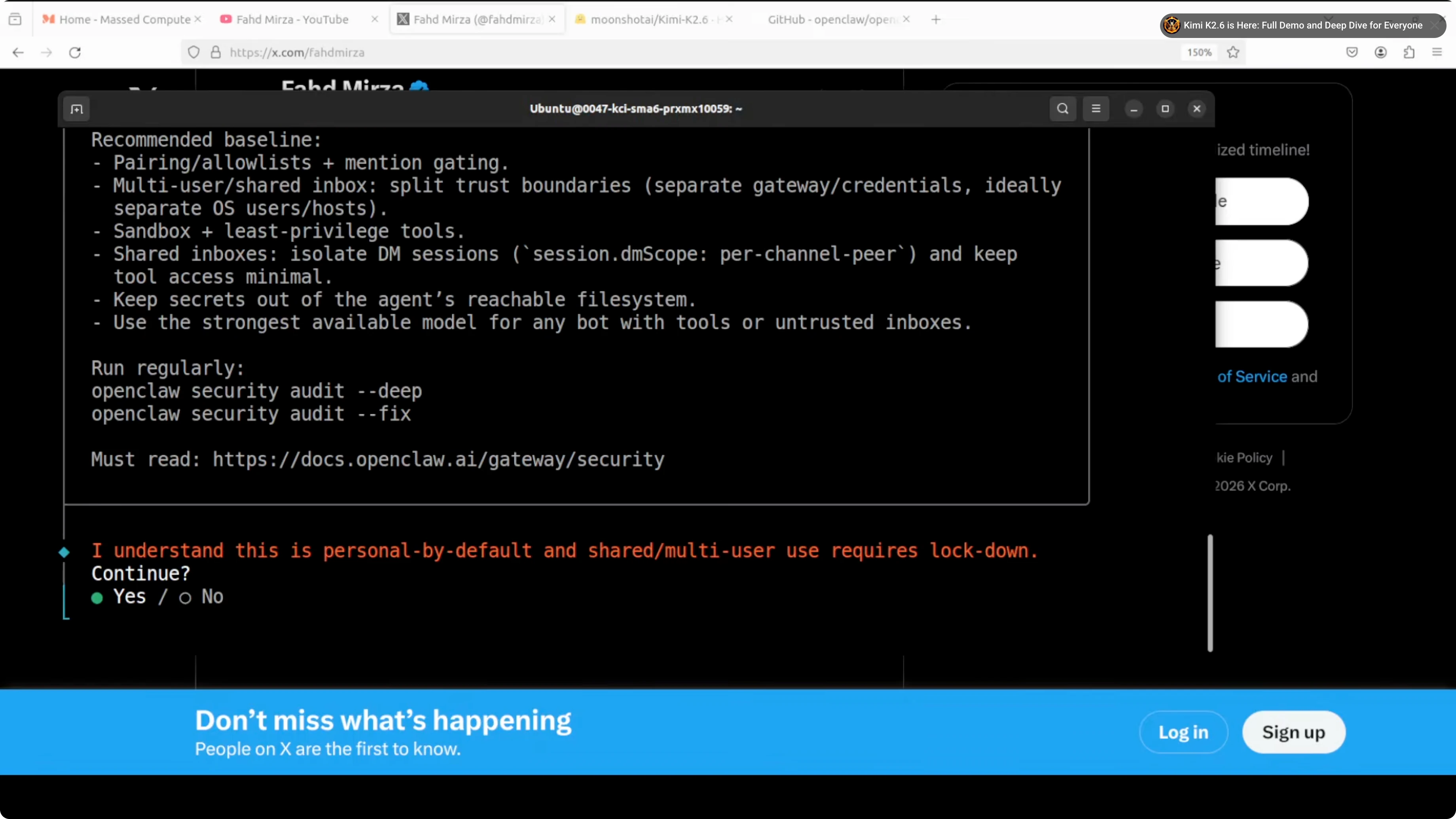Open the terminal hamburger menu

pos(1096,108)
